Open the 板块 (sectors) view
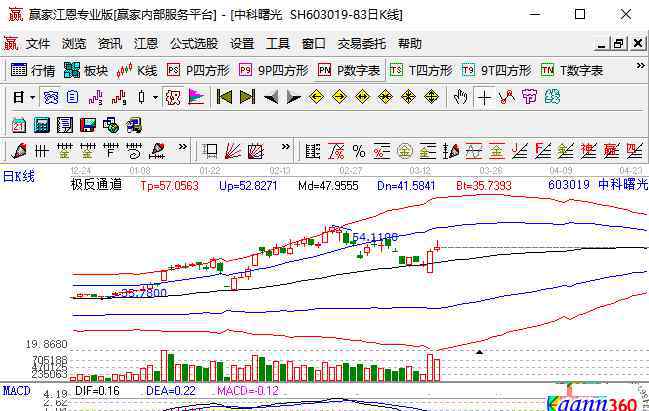The image size is (649, 411). click(x=86, y=70)
